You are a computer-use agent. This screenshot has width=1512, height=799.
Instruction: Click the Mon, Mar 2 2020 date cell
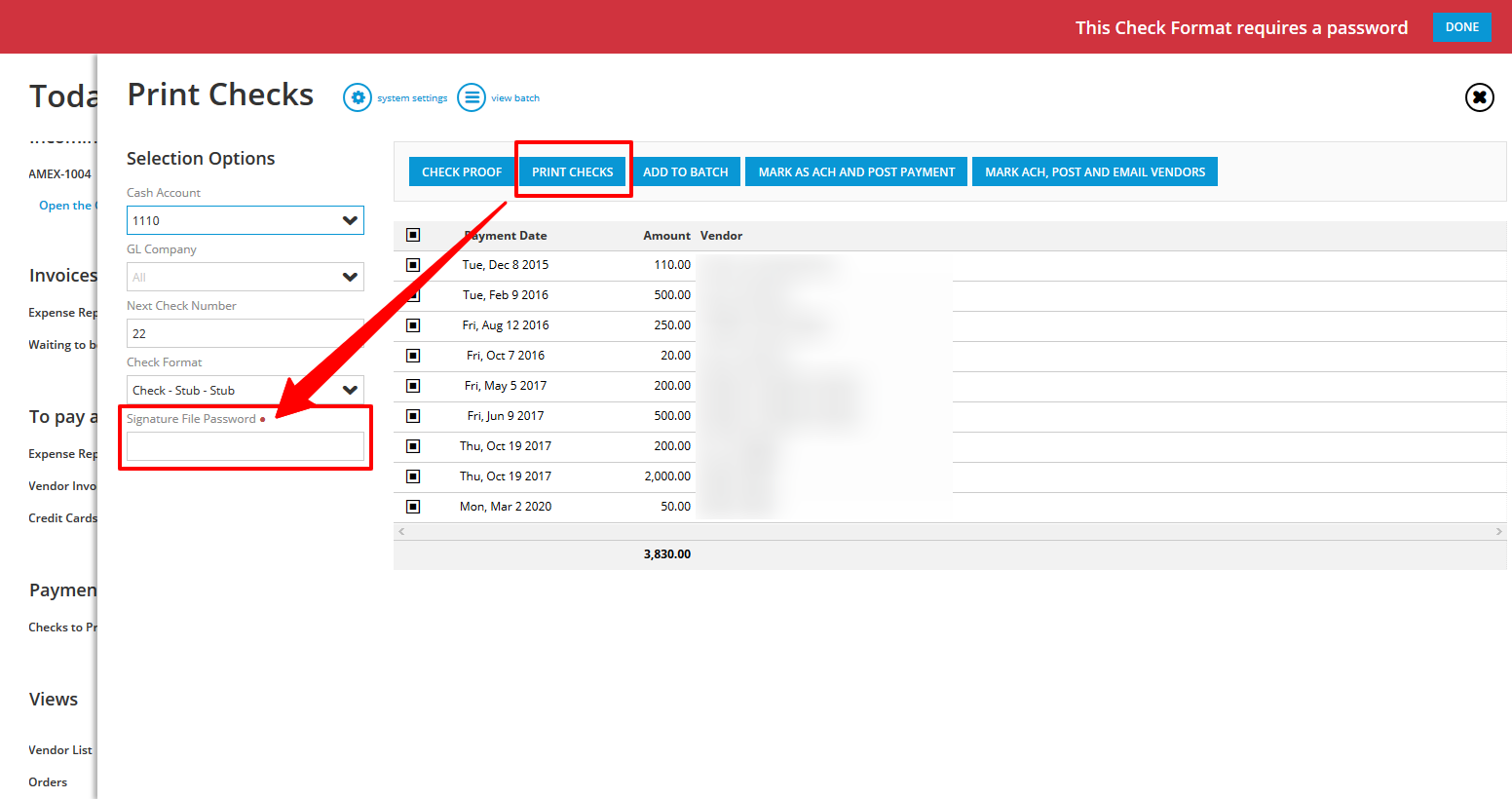click(x=506, y=507)
